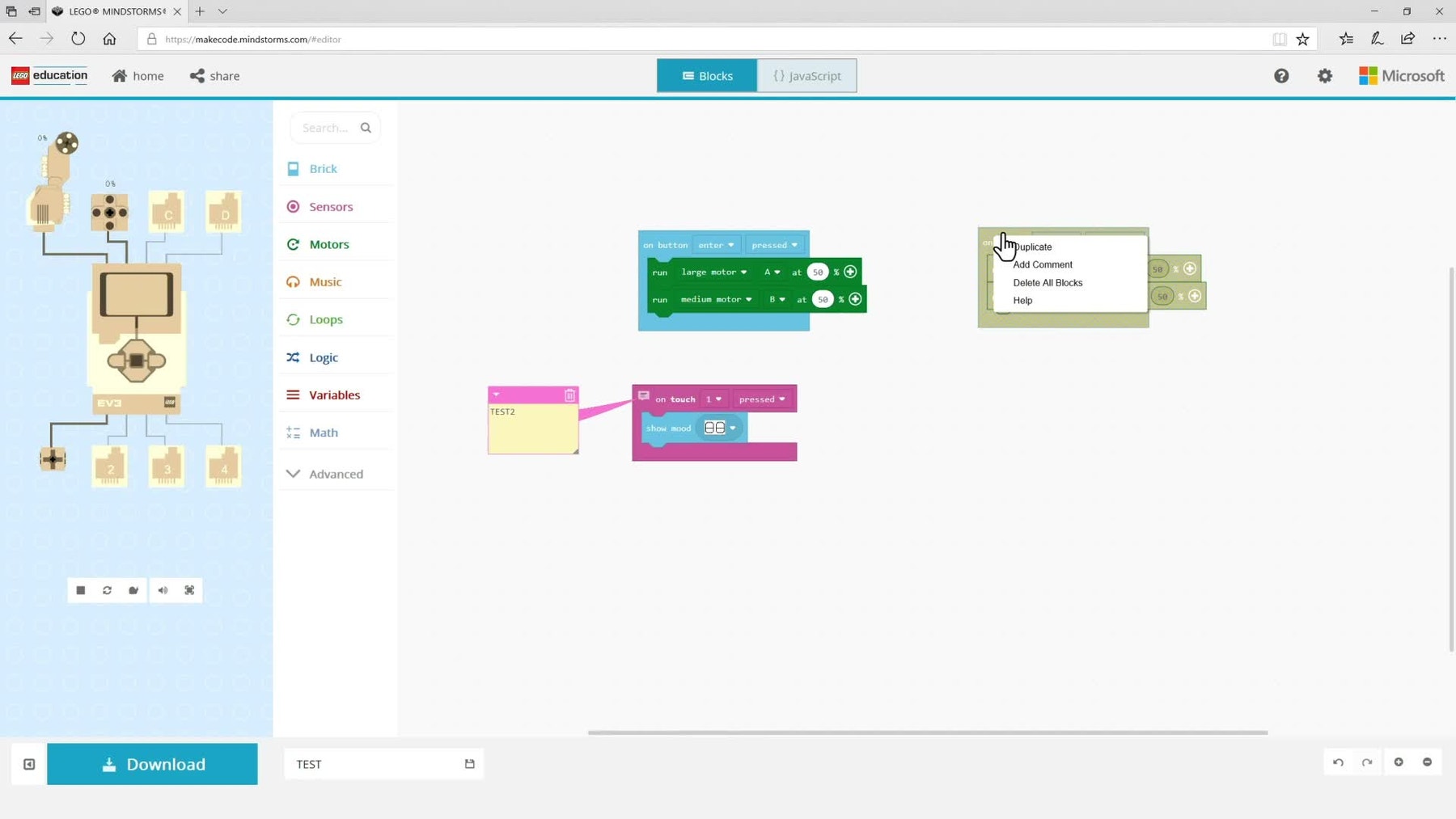The image size is (1456, 819).
Task: Mute the simulator audio
Action: [x=163, y=590]
